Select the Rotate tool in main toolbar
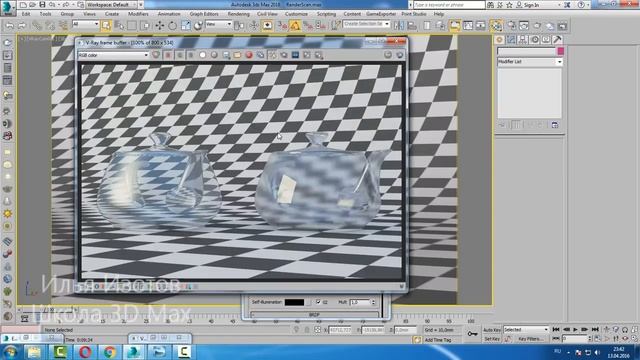The width and height of the screenshot is (640, 360). [172, 26]
